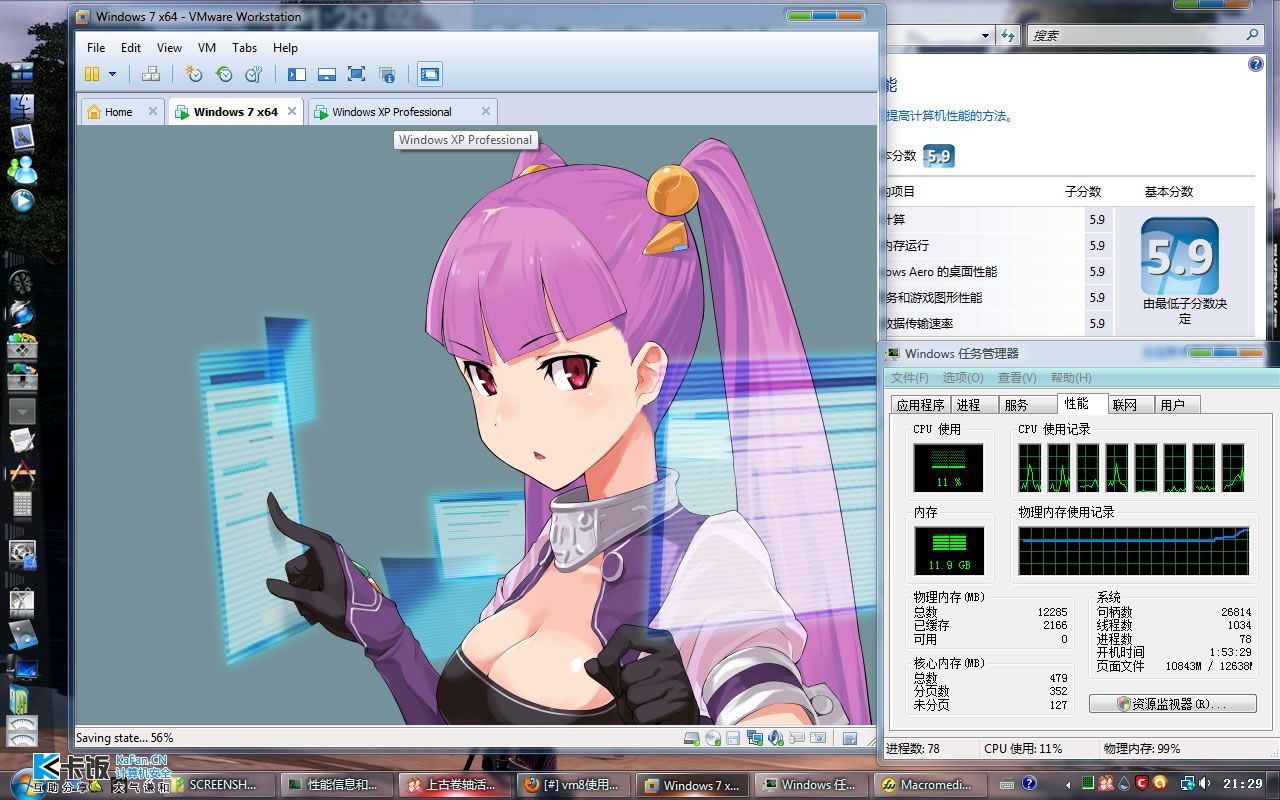Open the File menu in VMware

coord(96,47)
